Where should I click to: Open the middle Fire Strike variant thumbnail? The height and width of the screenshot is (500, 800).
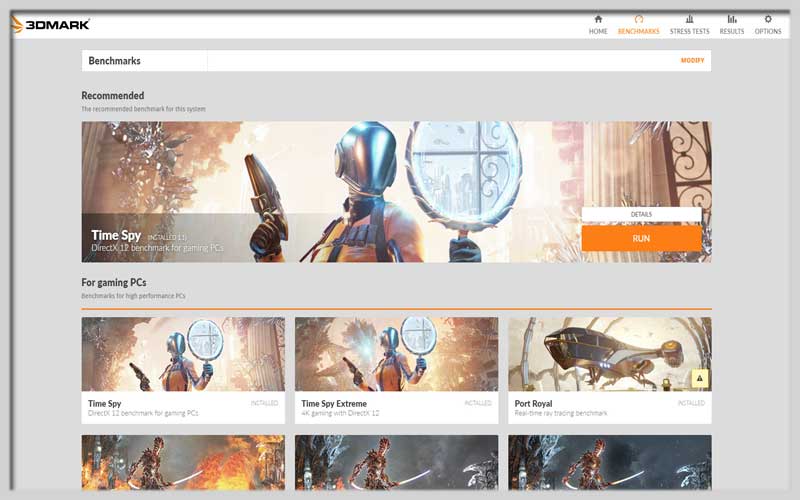pyautogui.click(x=396, y=462)
